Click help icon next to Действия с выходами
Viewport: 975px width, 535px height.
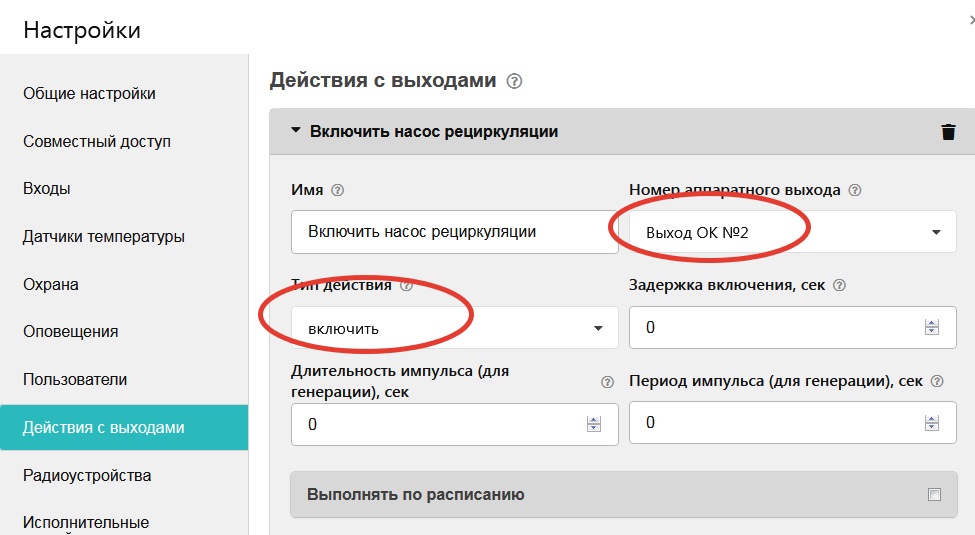click(x=515, y=81)
